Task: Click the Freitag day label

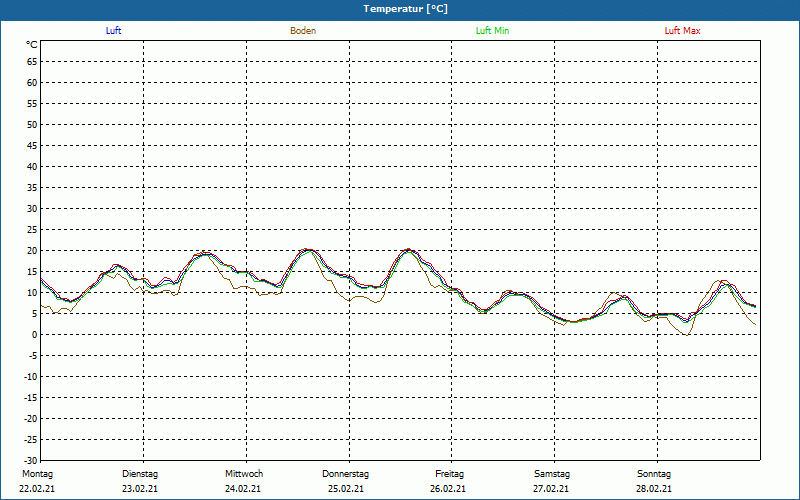Action: point(449,474)
